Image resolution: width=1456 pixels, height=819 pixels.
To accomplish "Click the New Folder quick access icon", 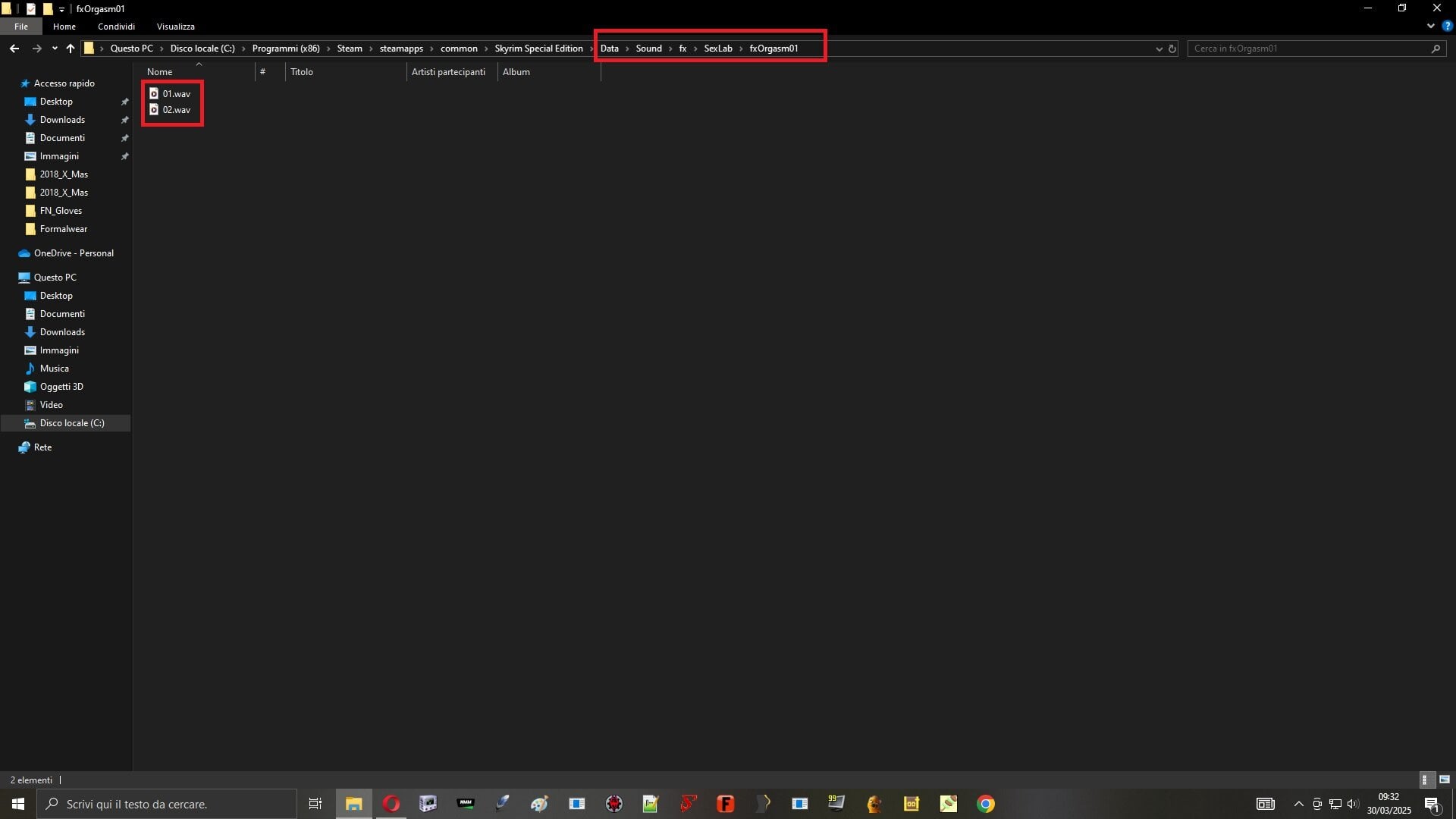I will click(48, 9).
